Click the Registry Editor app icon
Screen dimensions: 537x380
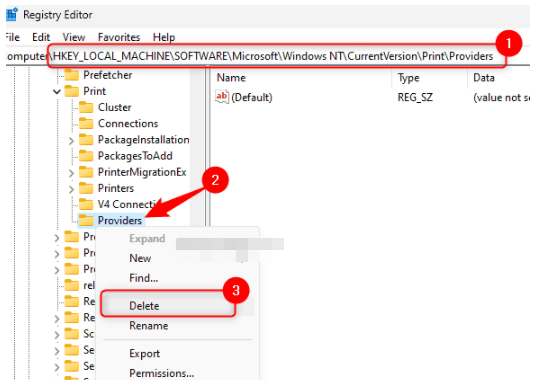point(12,14)
